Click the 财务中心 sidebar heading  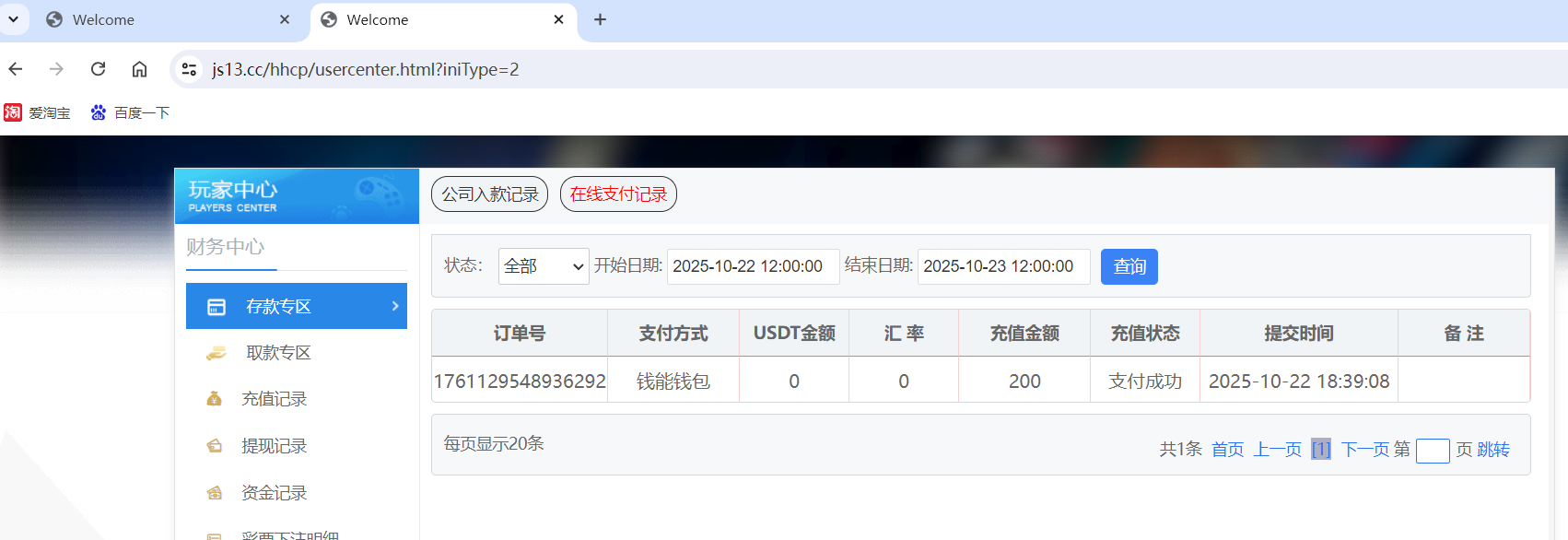tap(226, 247)
